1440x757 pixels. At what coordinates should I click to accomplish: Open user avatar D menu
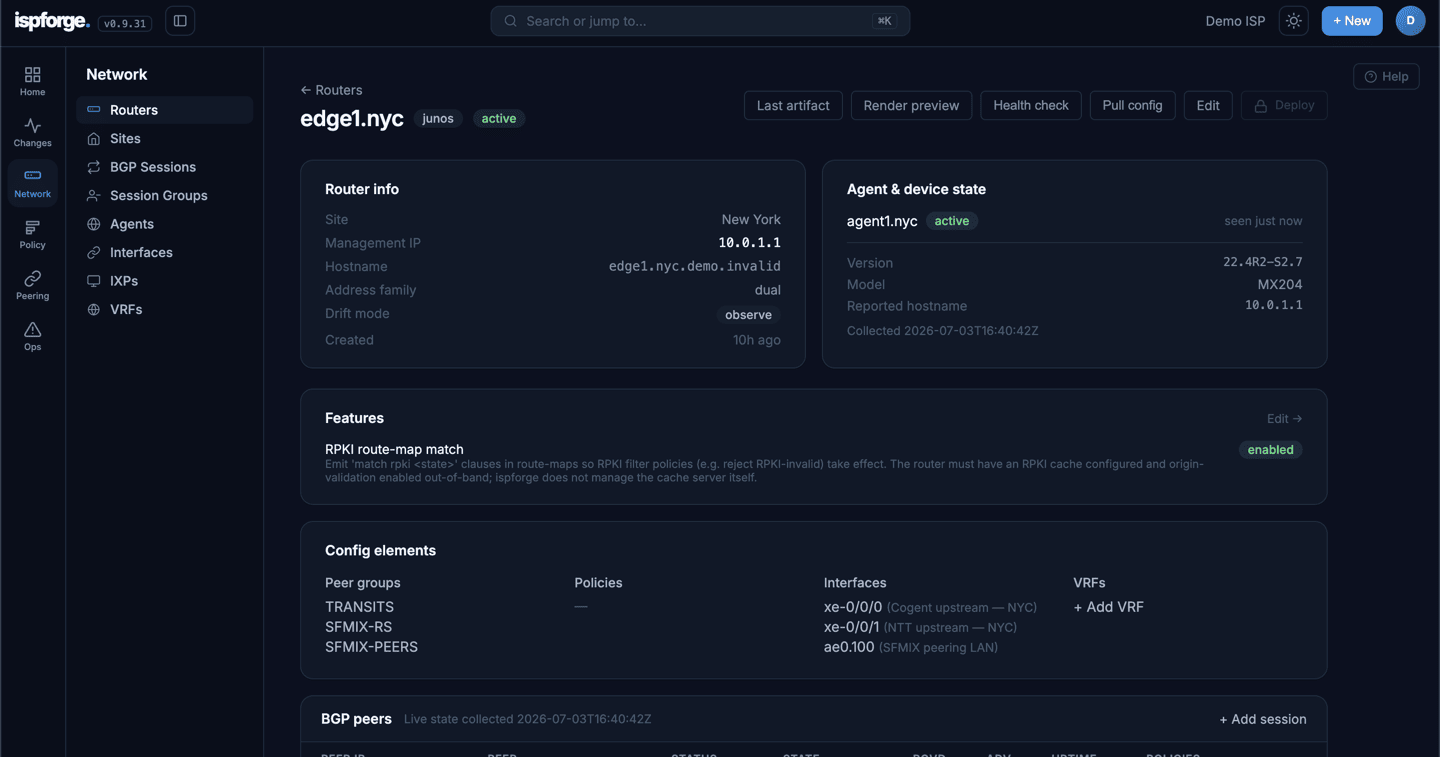(1410, 21)
